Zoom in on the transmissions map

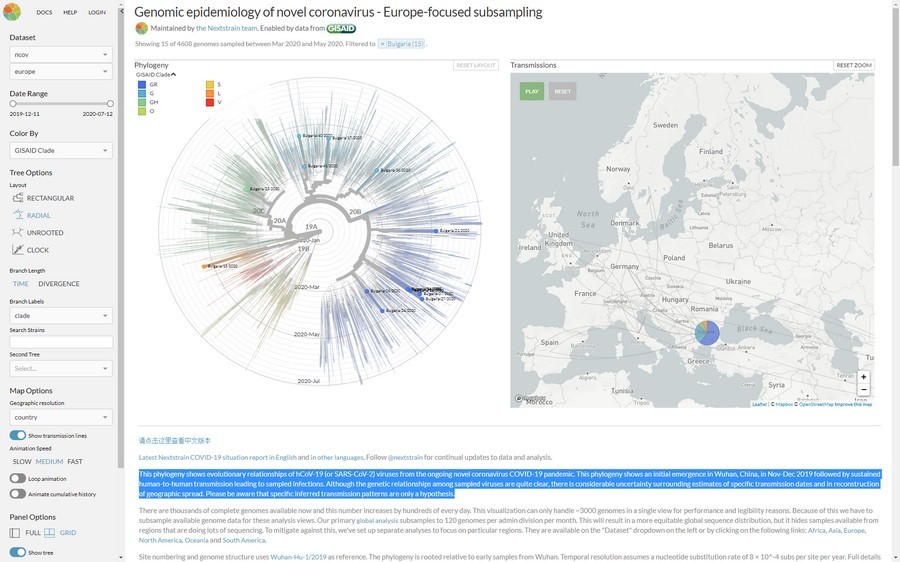863,377
